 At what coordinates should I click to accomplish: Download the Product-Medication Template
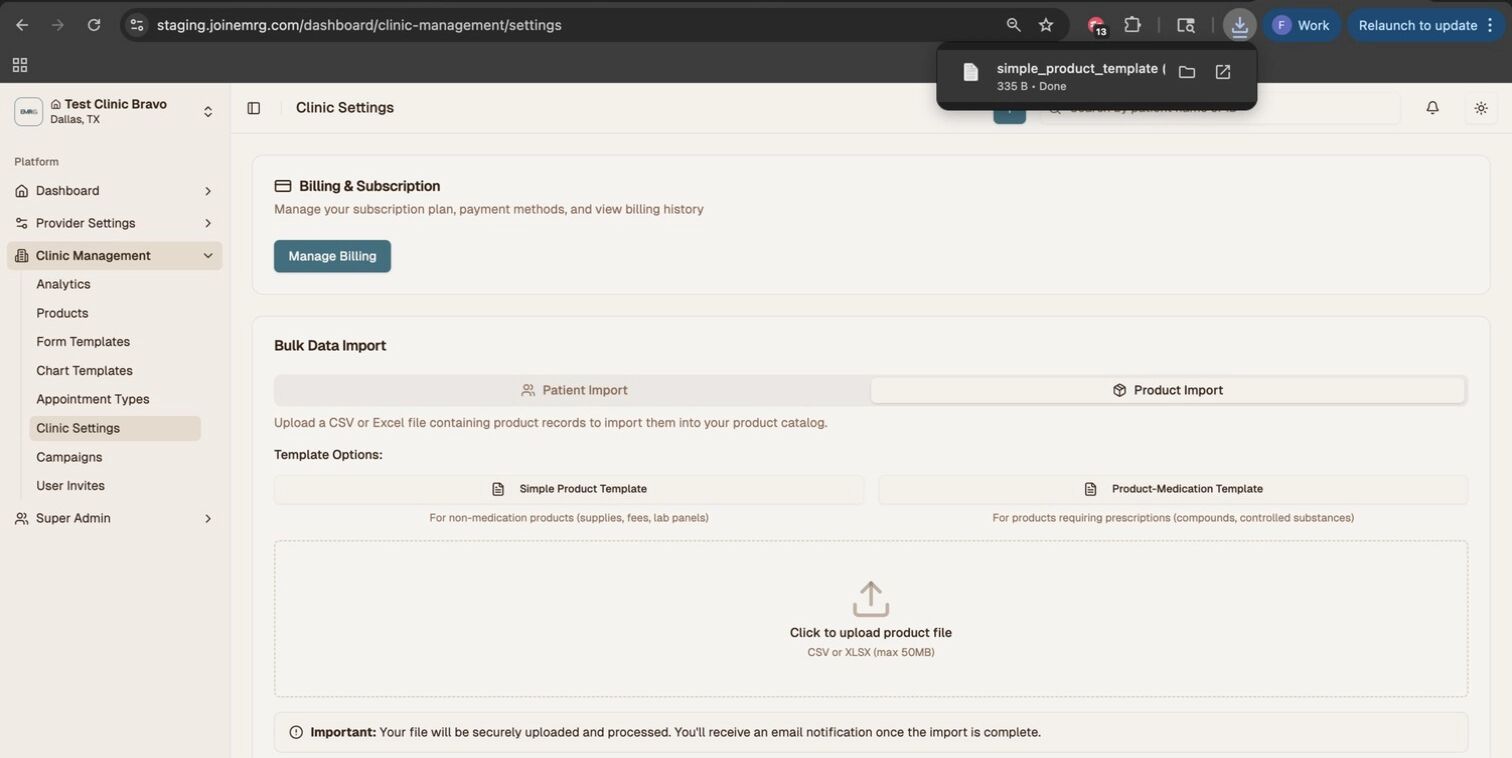point(1173,489)
